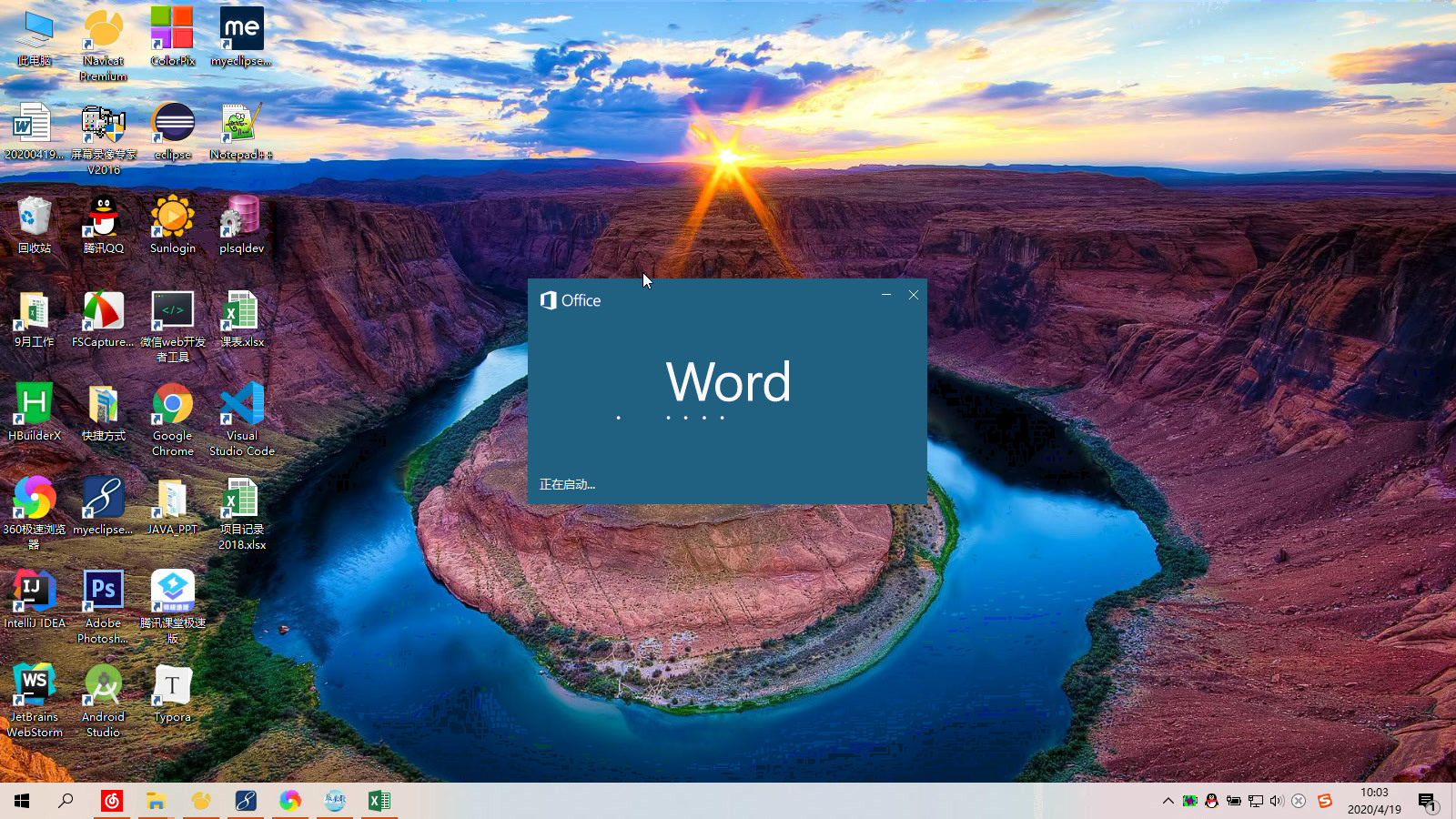Switch to 360 browser taskbar icon
This screenshot has height=819, width=1456.
coord(290,801)
